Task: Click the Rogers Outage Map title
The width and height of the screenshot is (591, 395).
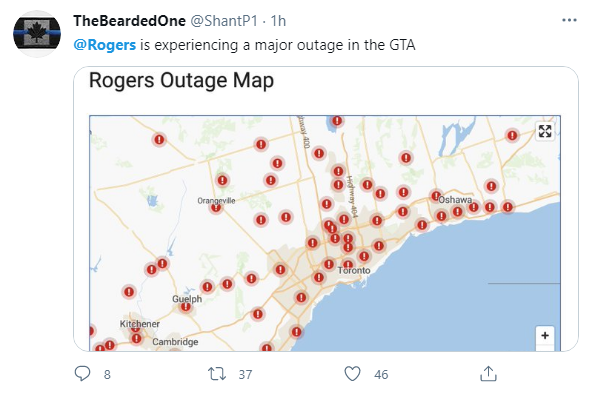Action: (181, 80)
